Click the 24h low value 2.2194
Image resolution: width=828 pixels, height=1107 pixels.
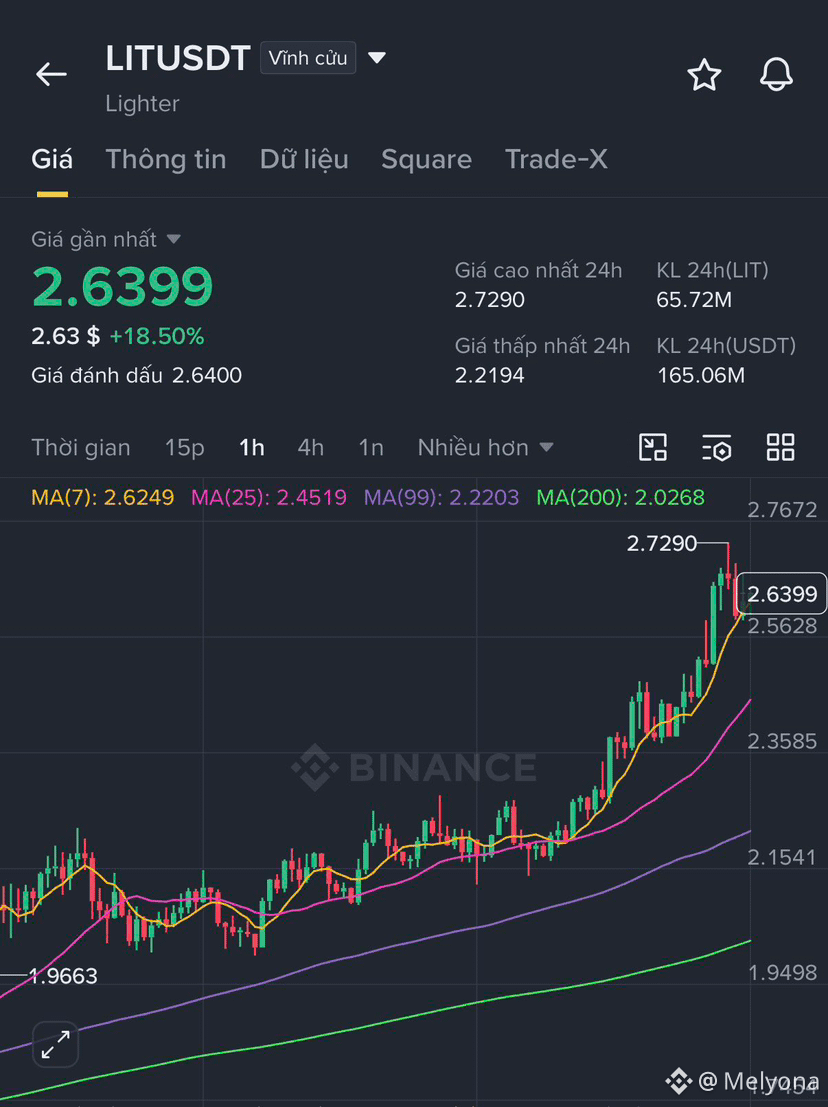click(490, 375)
